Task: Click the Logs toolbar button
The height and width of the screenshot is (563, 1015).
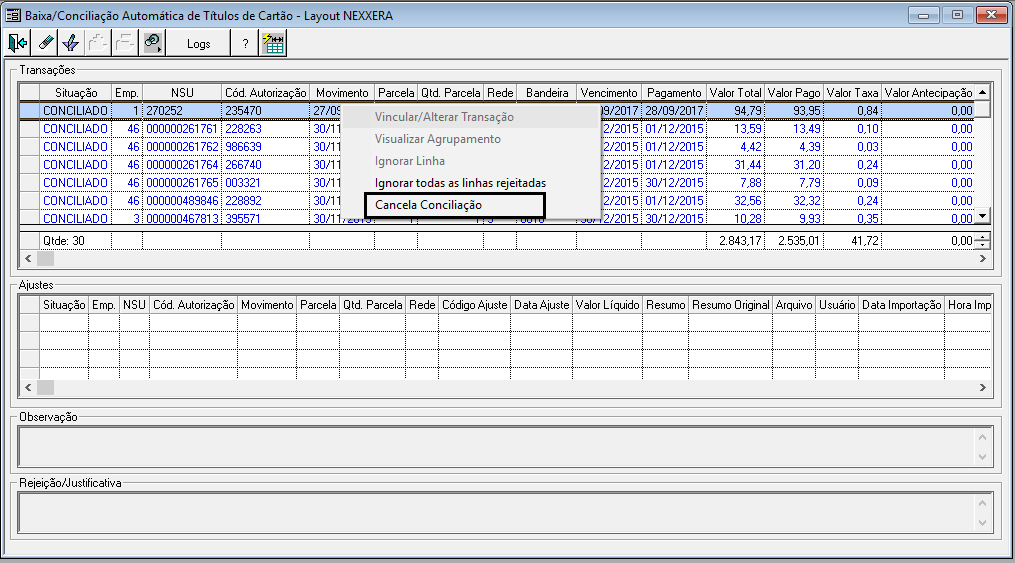Action: pos(199,43)
